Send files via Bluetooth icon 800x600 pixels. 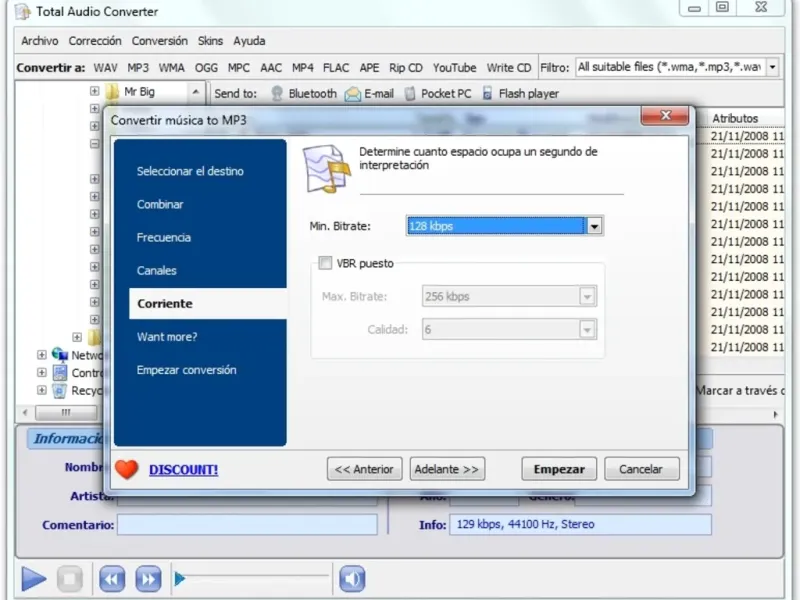tap(277, 93)
